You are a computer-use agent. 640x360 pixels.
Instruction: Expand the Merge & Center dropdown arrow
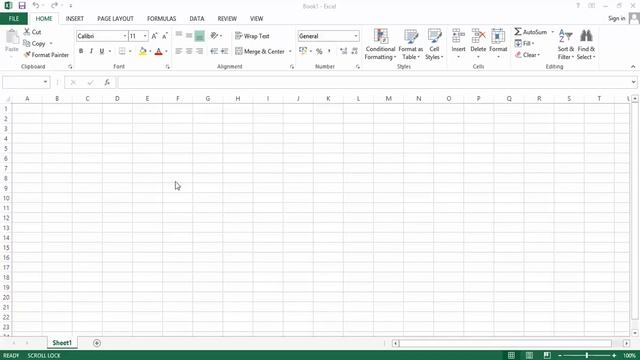click(290, 51)
